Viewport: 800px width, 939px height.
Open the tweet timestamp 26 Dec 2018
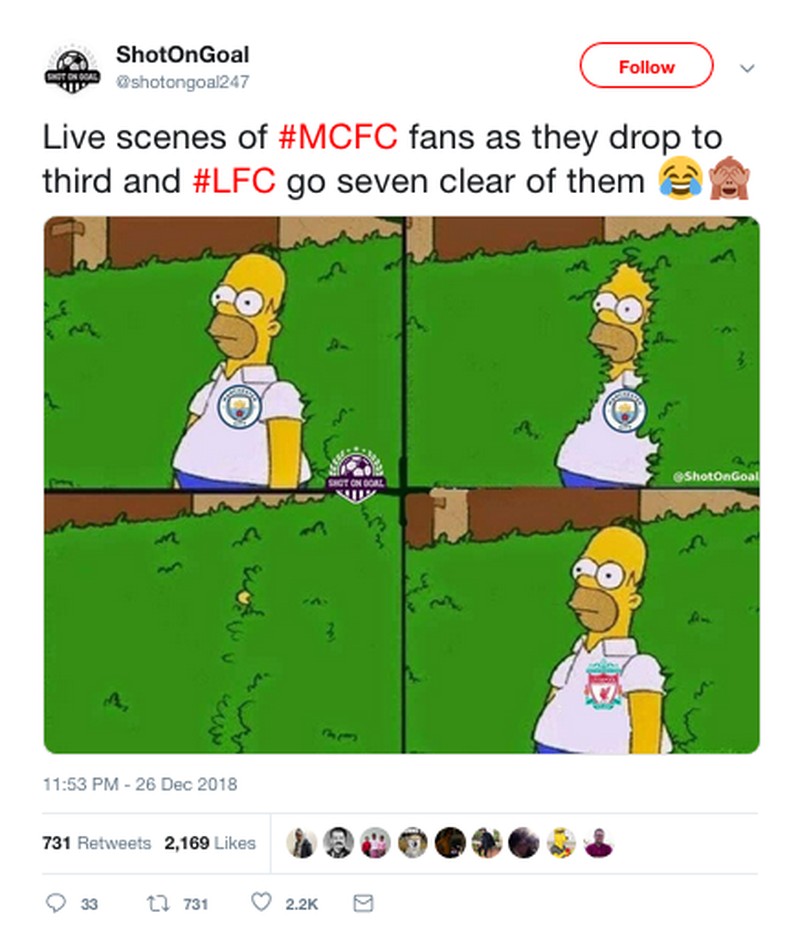click(x=139, y=784)
